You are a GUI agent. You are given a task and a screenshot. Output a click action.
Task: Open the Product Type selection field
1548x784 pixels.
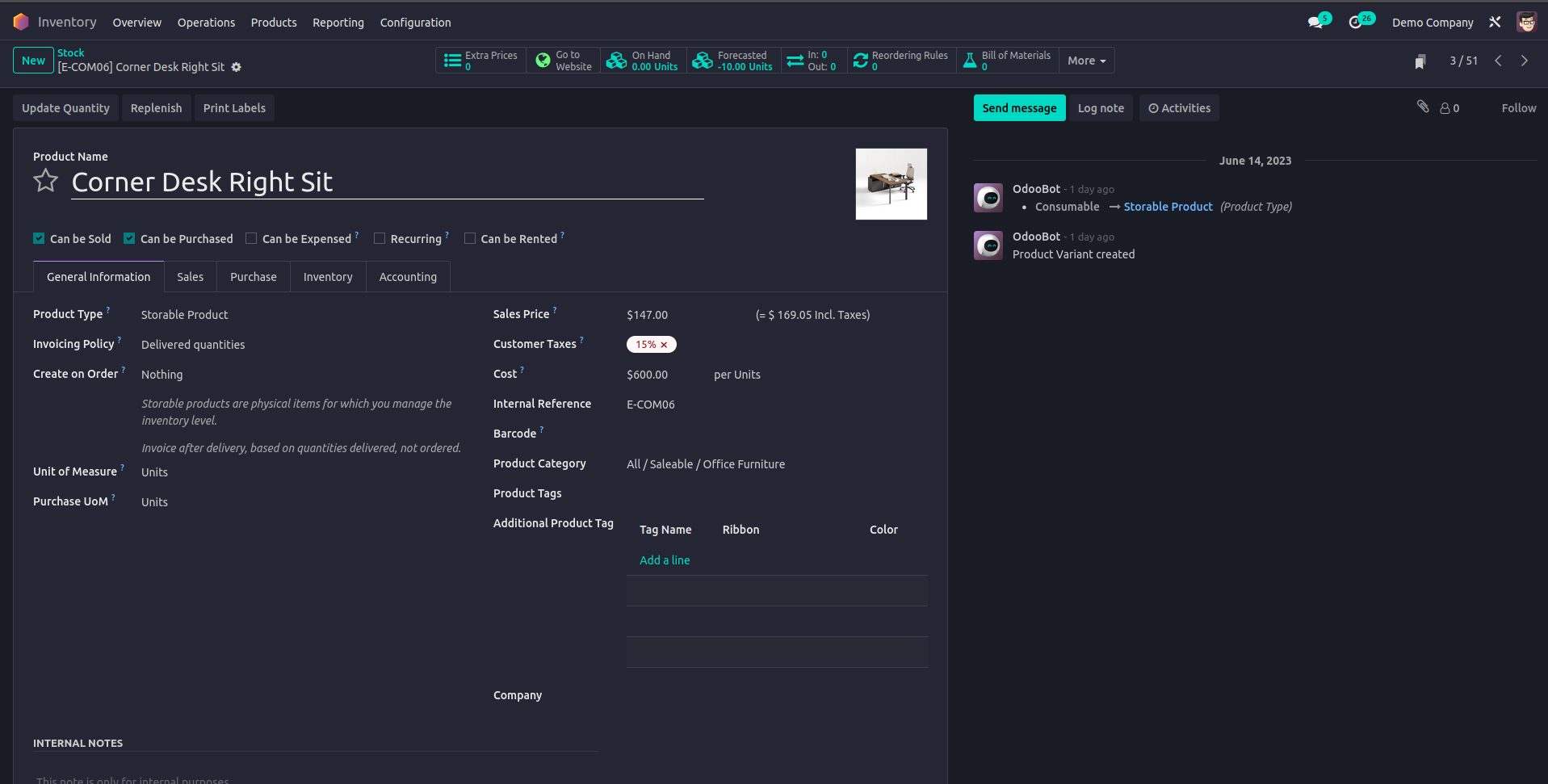tap(299, 315)
